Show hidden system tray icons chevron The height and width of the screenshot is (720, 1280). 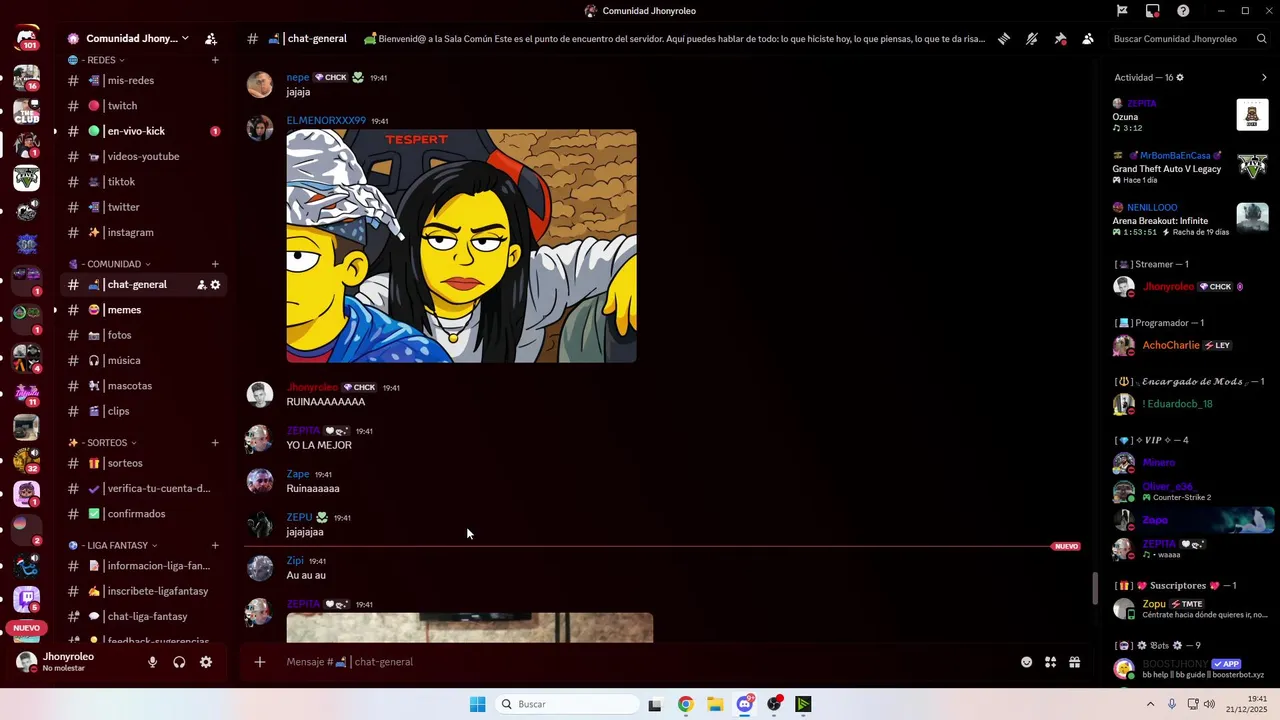pos(1150,704)
